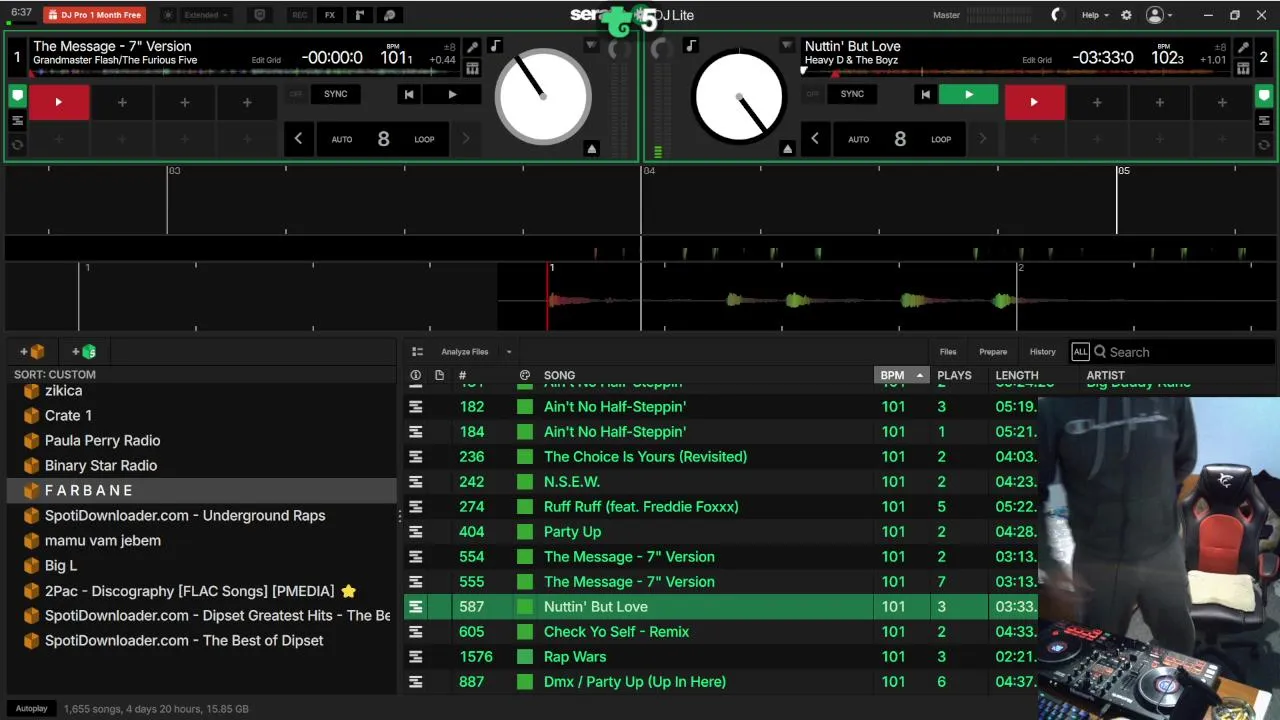Open the Files tab

point(948,352)
